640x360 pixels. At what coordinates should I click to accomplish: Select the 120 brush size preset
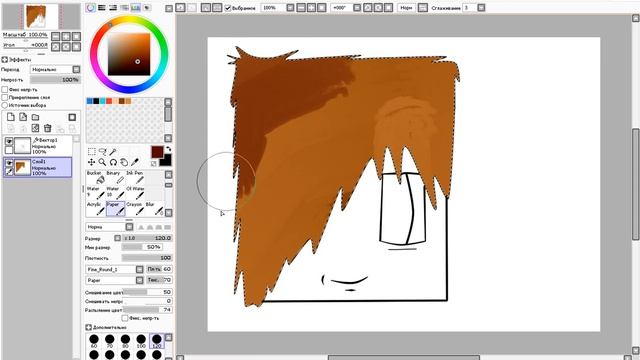(x=157, y=341)
